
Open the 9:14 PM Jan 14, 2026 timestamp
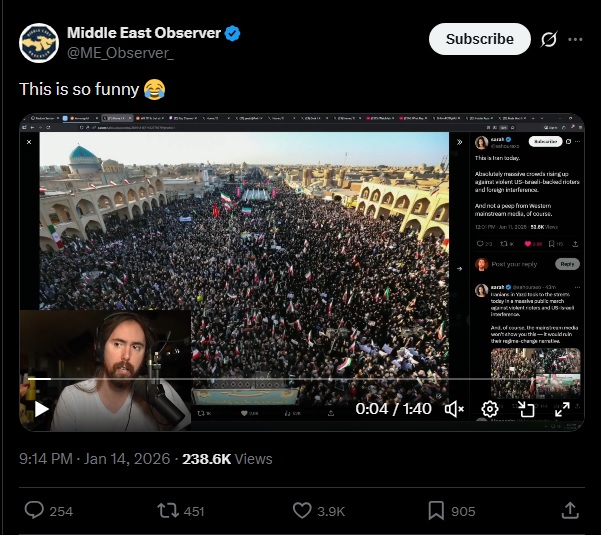click(95, 459)
